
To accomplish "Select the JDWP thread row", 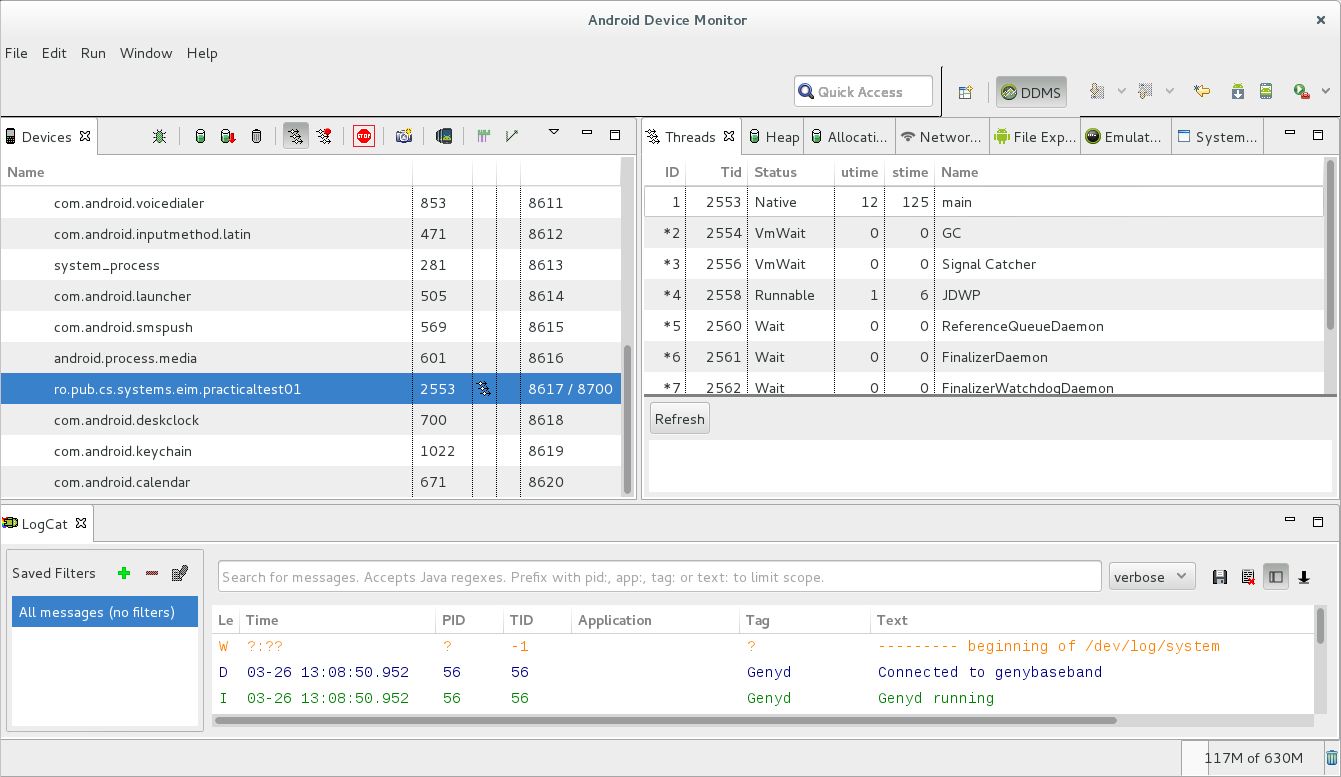I will pyautogui.click(x=984, y=295).
